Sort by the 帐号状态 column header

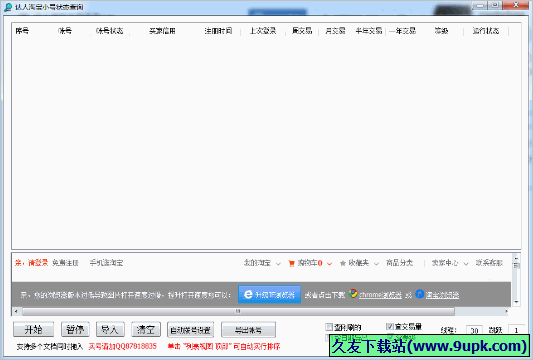109,31
